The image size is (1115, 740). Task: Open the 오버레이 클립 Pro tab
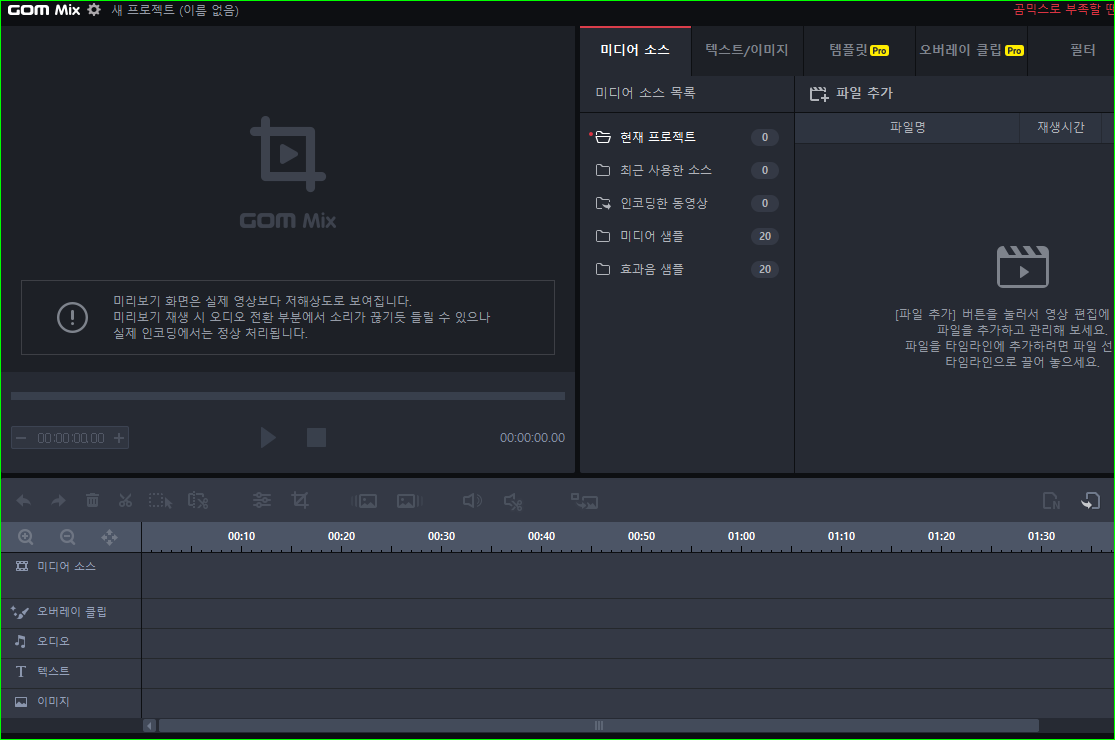pos(971,50)
